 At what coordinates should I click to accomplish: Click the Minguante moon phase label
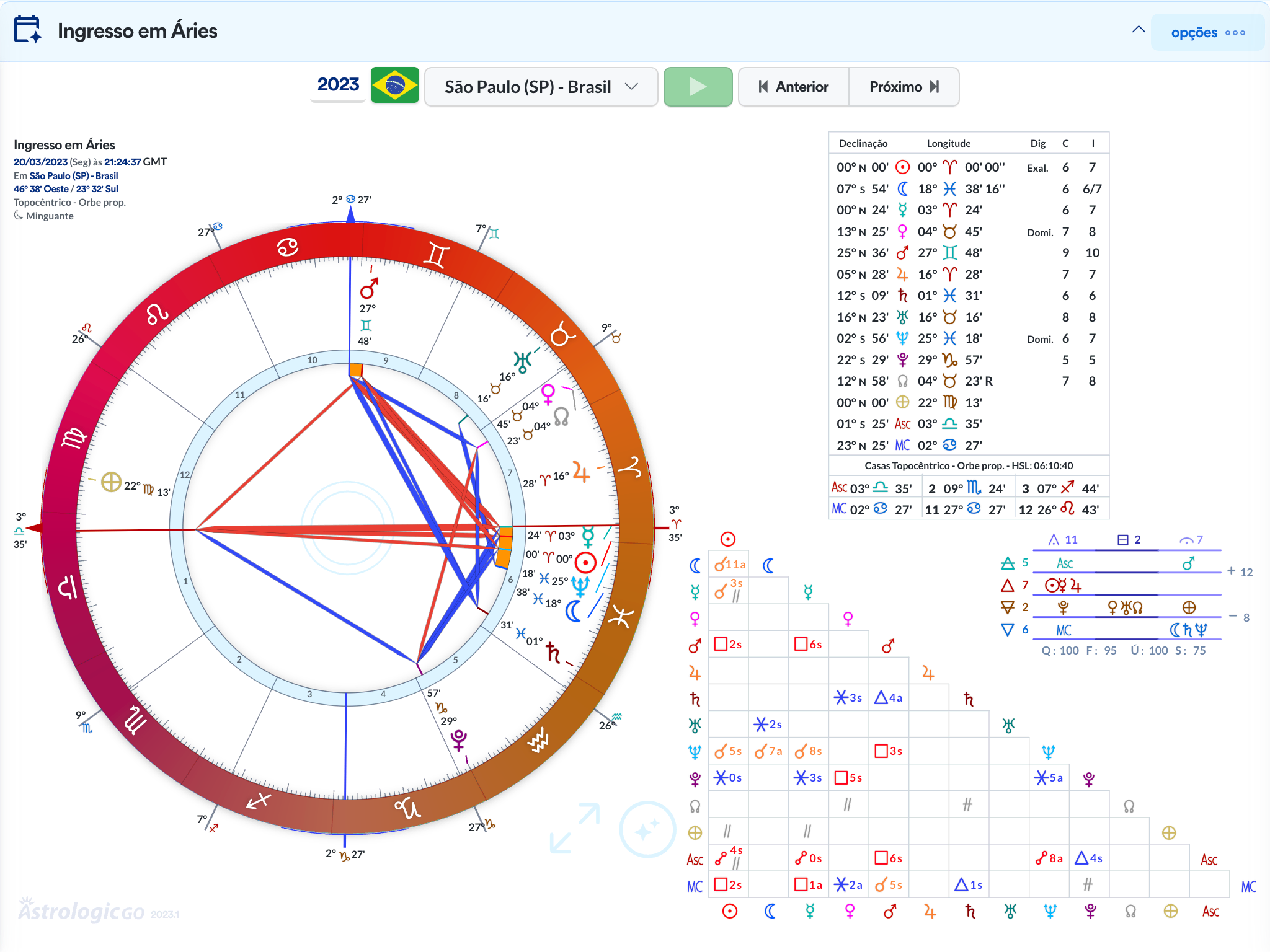pyautogui.click(x=50, y=216)
